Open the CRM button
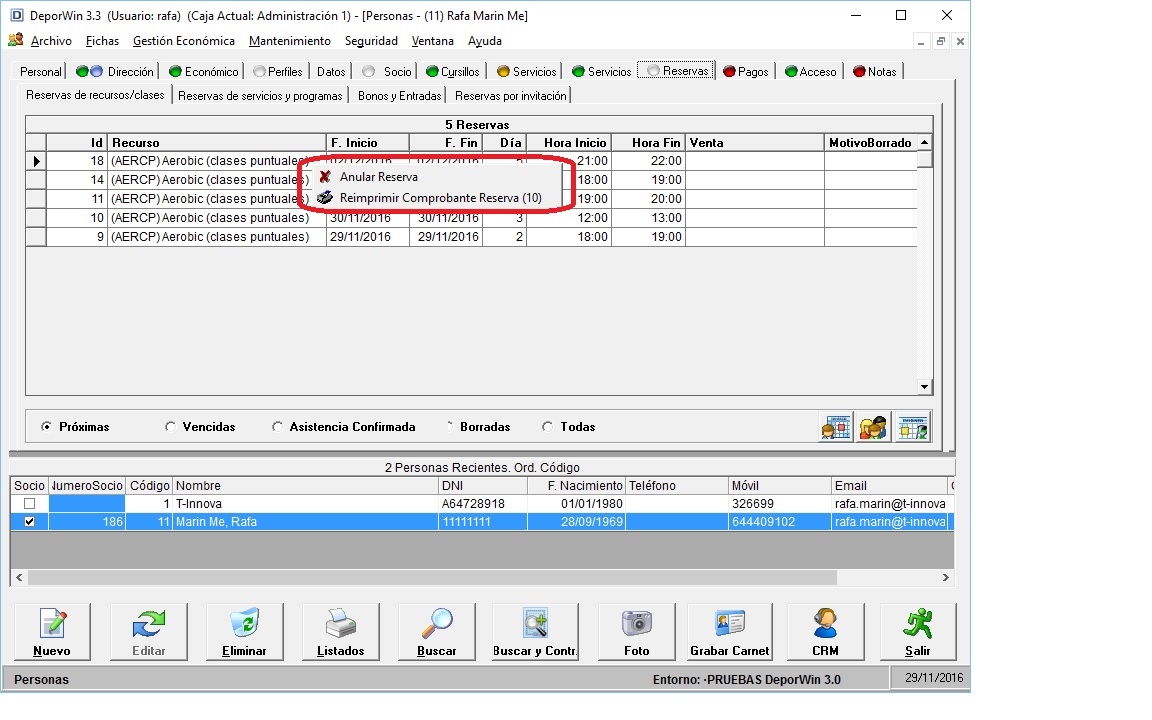Image resolution: width=1152 pixels, height=720 pixels. tap(825, 632)
